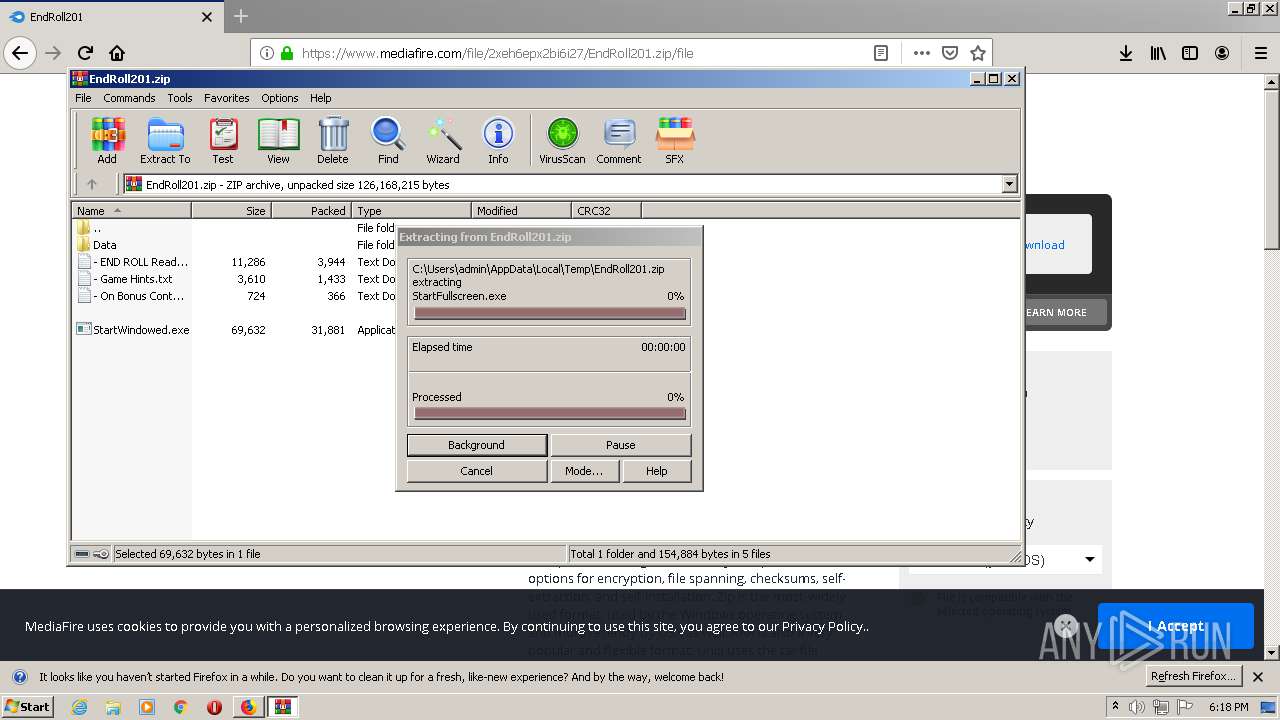Screen dimensions: 1280x720
Task: Open the Wizard wand icon
Action: (443, 140)
